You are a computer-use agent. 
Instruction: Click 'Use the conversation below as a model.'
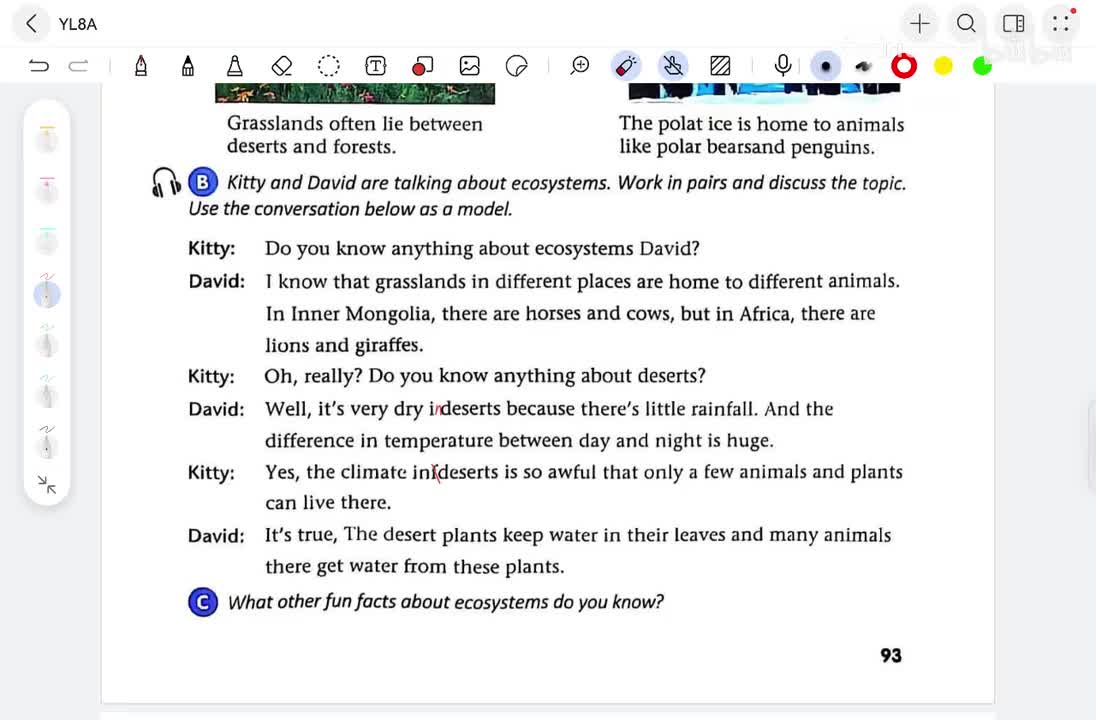[350, 209]
